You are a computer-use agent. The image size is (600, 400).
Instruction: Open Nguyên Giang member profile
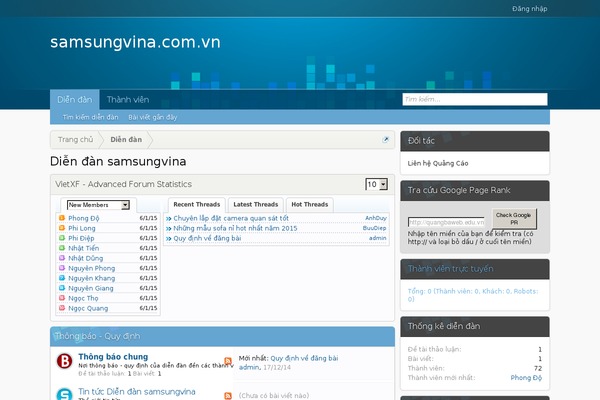[91, 287]
